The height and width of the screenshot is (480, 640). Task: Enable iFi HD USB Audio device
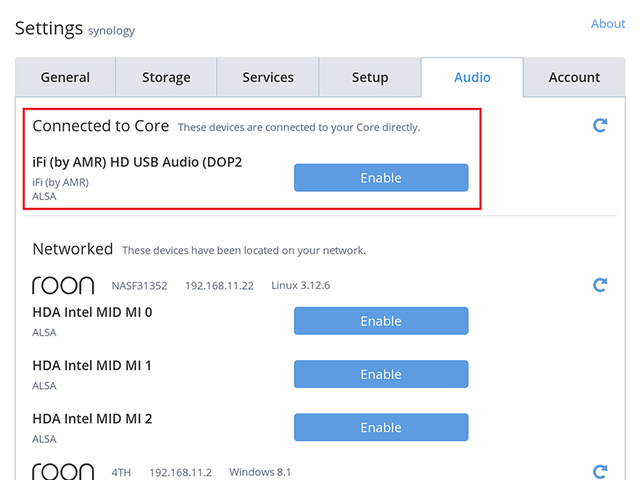[x=381, y=178]
